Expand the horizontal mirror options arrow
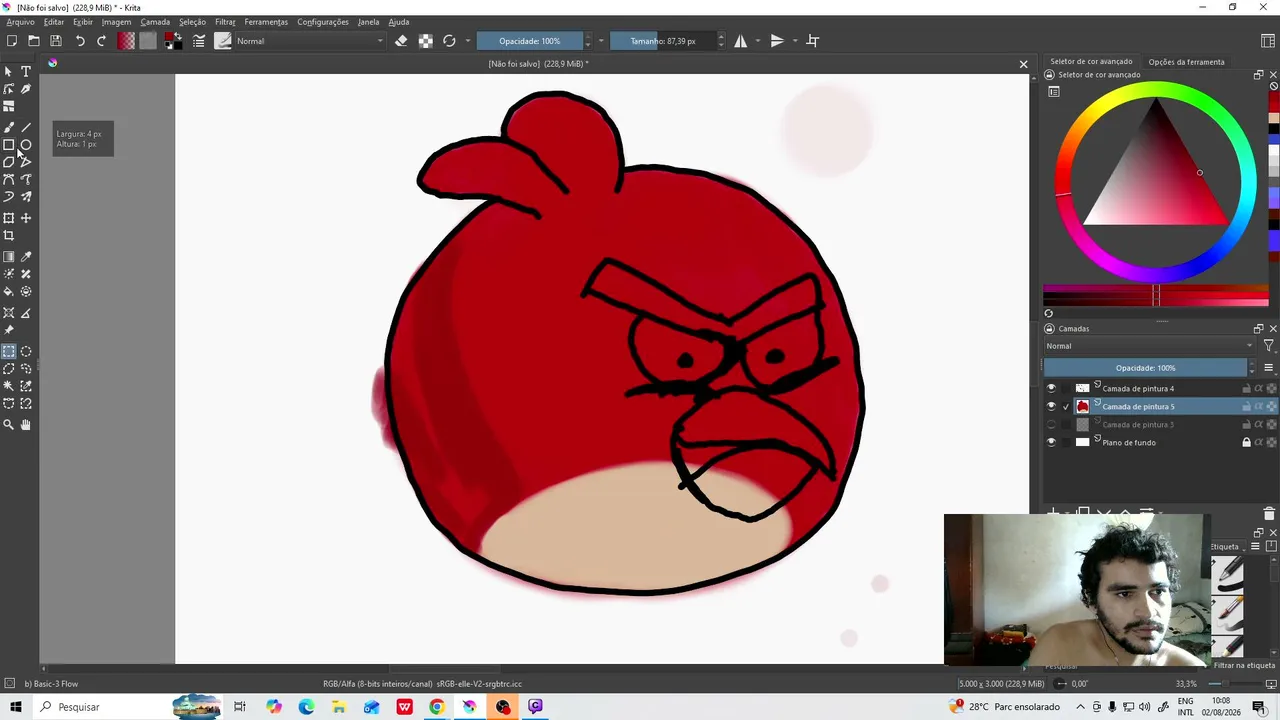The image size is (1280, 720). [x=758, y=41]
